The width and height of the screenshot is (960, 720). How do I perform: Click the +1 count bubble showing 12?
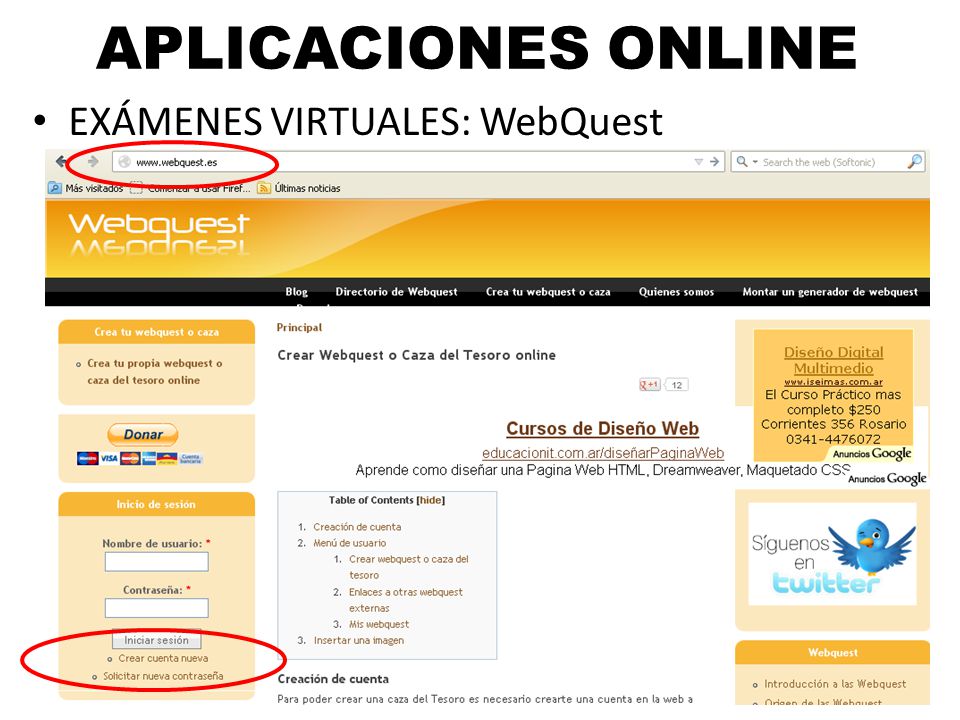676,384
